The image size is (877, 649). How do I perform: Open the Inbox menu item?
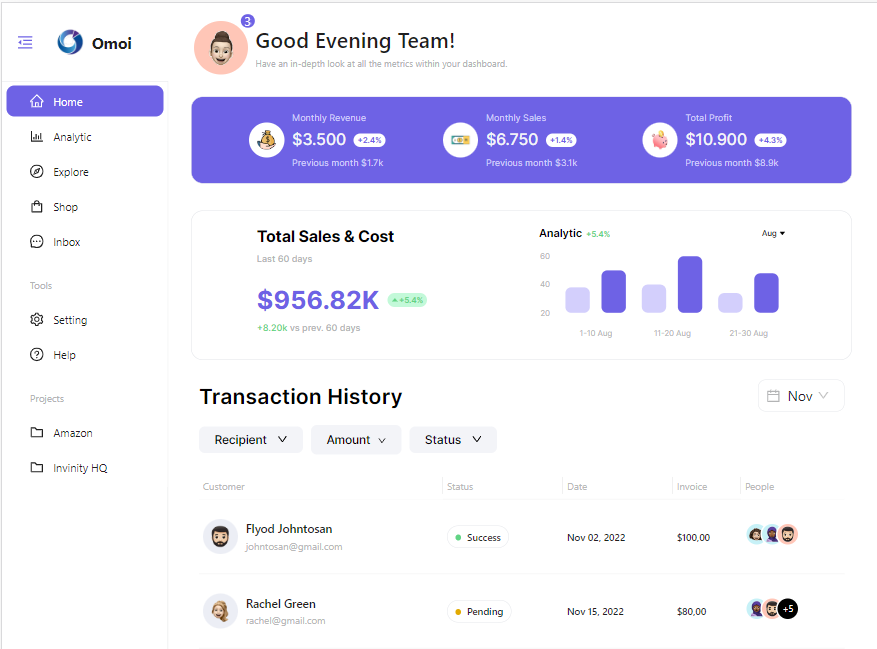tap(66, 242)
